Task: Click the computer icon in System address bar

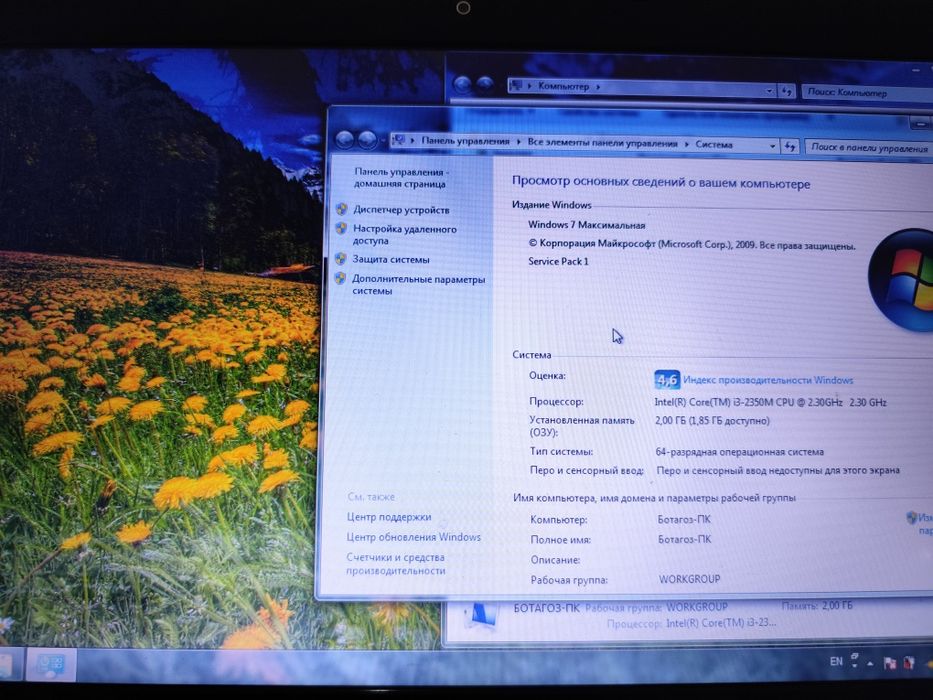Action: [x=399, y=140]
